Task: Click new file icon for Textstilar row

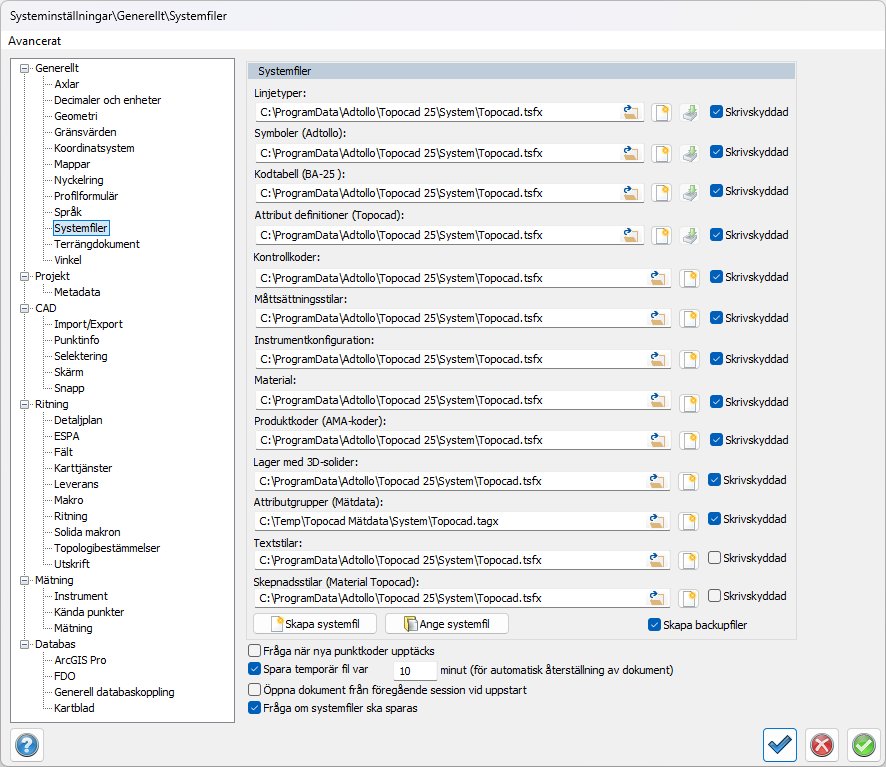Action: pos(688,560)
